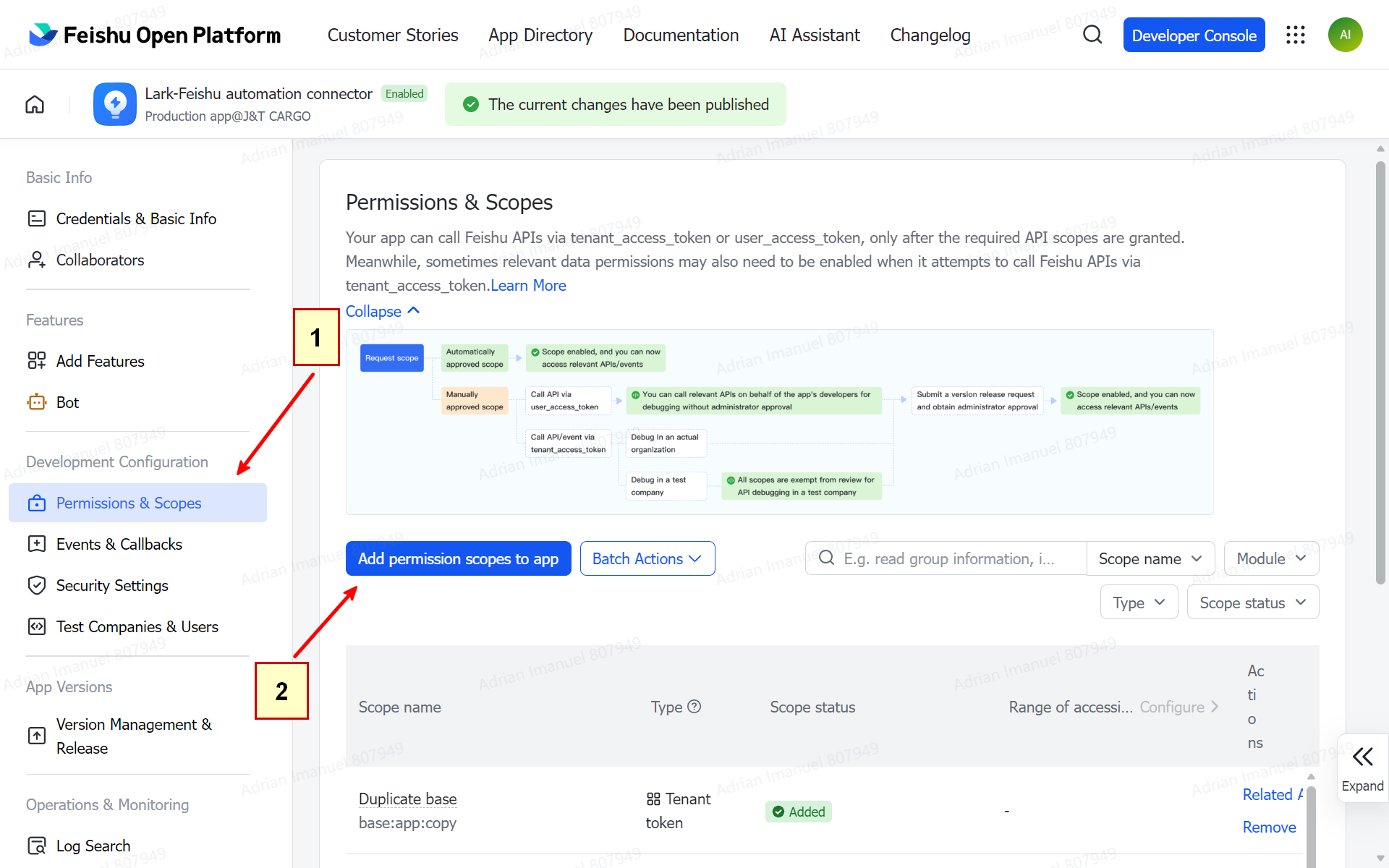The width and height of the screenshot is (1389, 868).
Task: Open Customer Stories in top navigation
Action: (393, 35)
